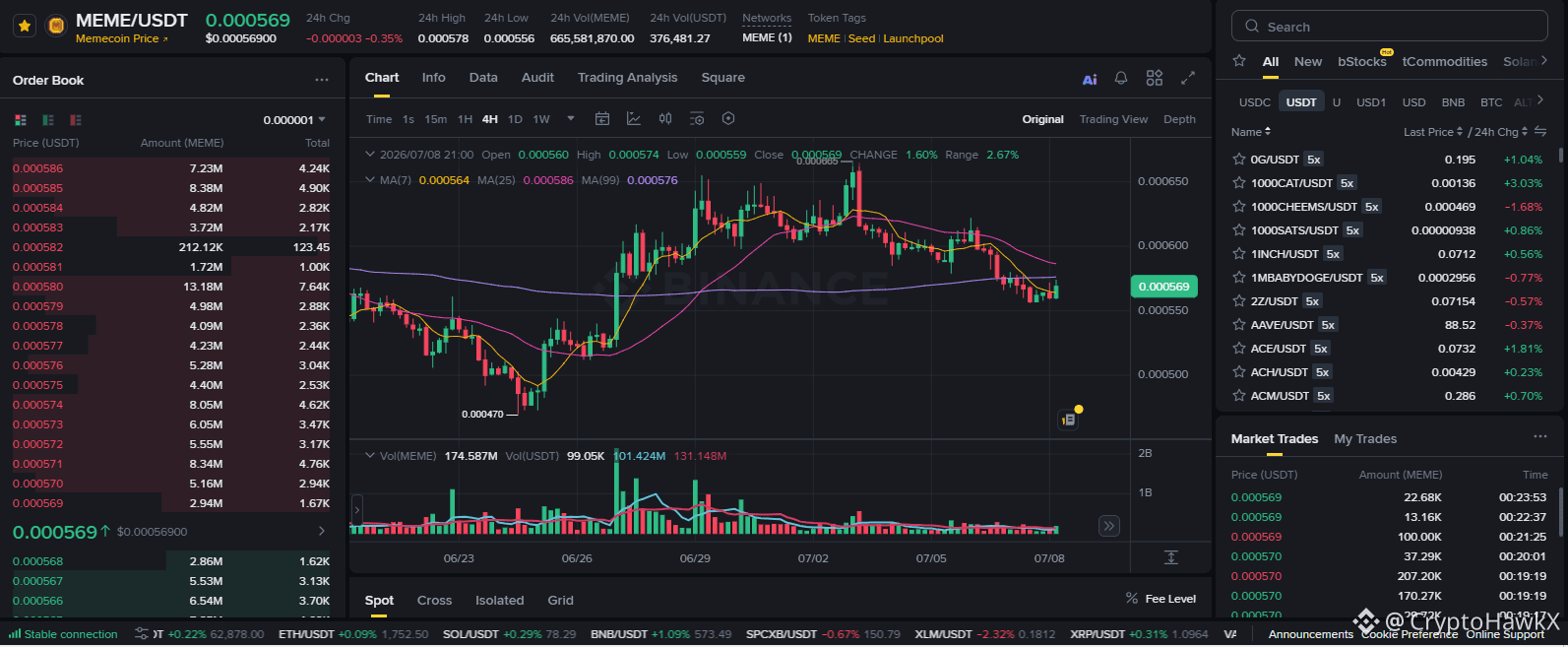Image resolution: width=1568 pixels, height=647 pixels.
Task: Select the BNB quote currency filter
Action: (1453, 102)
